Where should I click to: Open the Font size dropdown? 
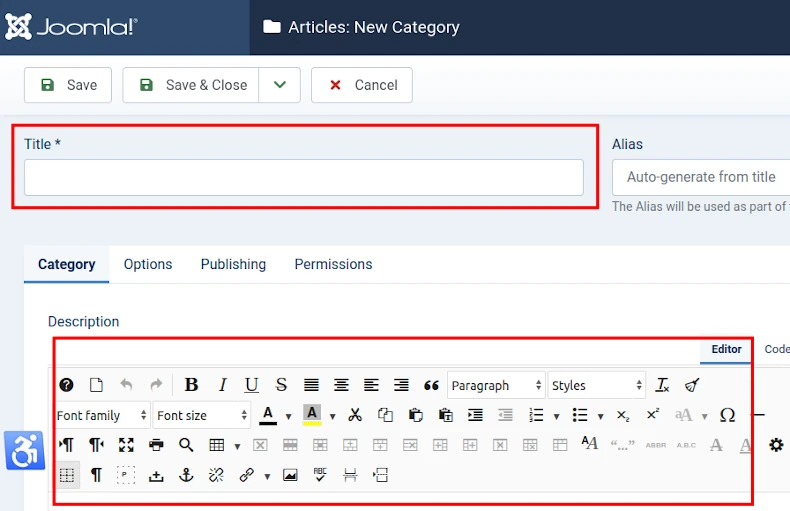(x=202, y=415)
